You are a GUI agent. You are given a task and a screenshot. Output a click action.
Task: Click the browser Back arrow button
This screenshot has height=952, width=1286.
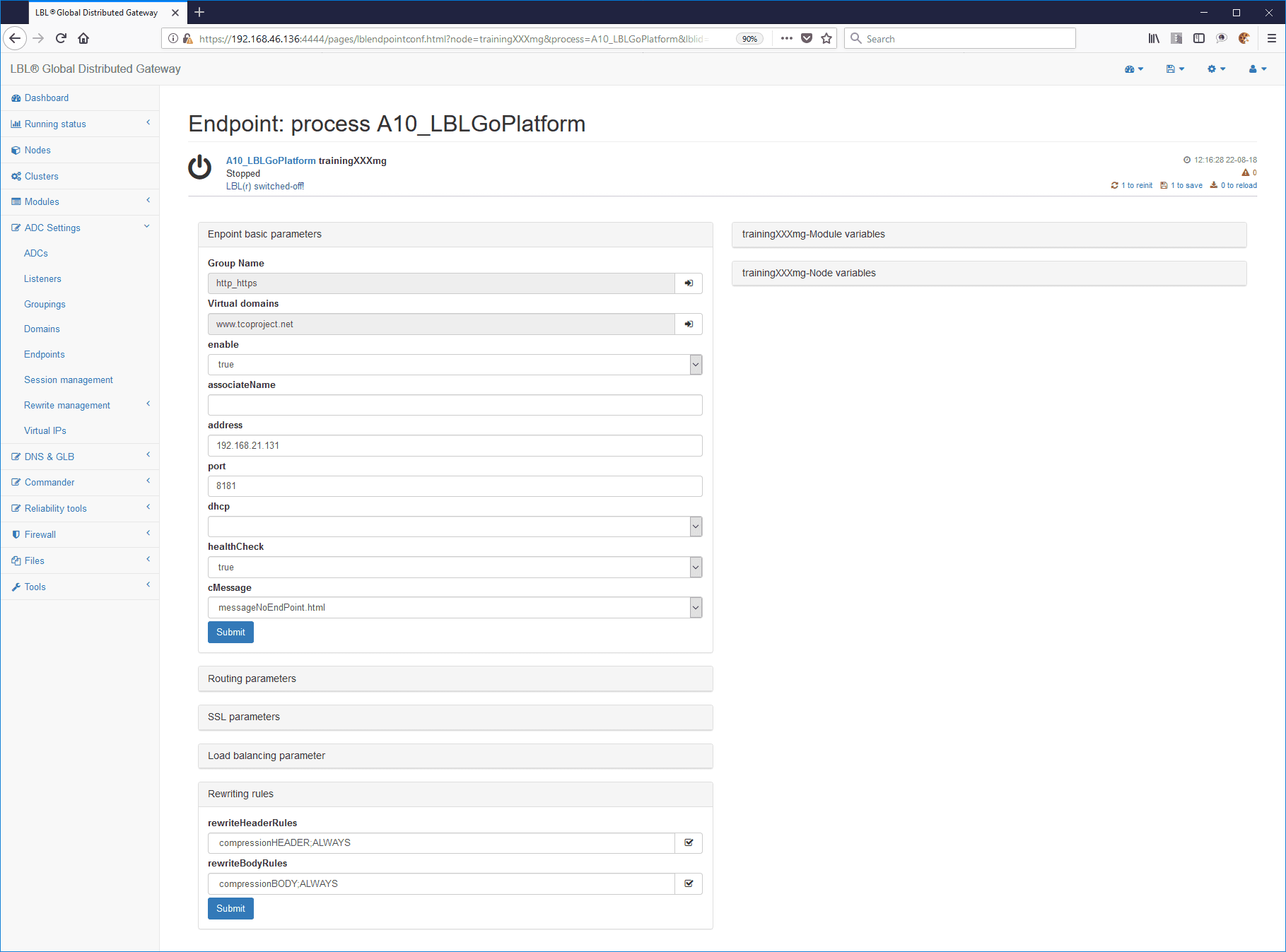(x=15, y=38)
